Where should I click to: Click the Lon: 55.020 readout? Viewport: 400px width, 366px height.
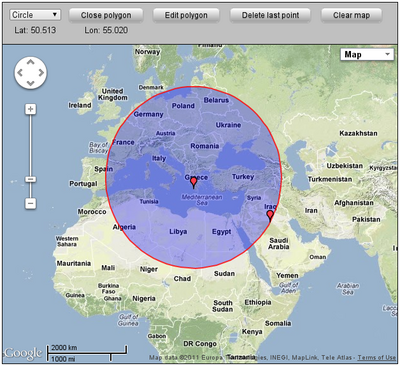click(x=106, y=30)
